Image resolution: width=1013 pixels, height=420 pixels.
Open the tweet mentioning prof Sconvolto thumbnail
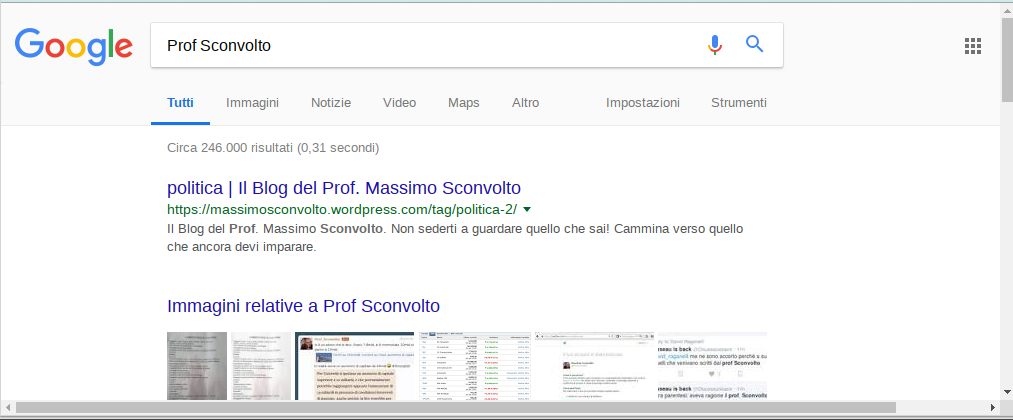713,366
